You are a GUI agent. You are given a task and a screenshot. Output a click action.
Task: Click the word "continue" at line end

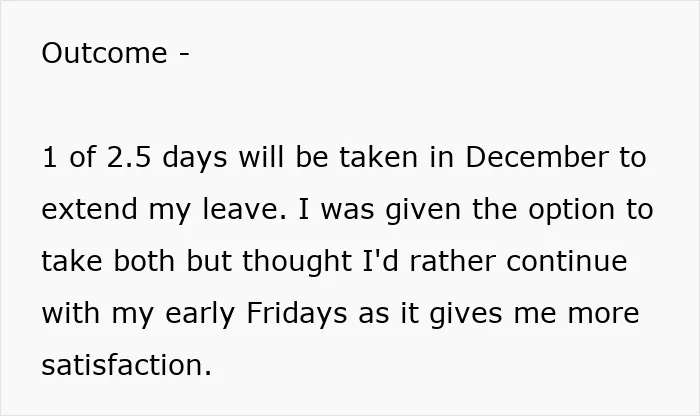pyautogui.click(x=567, y=261)
